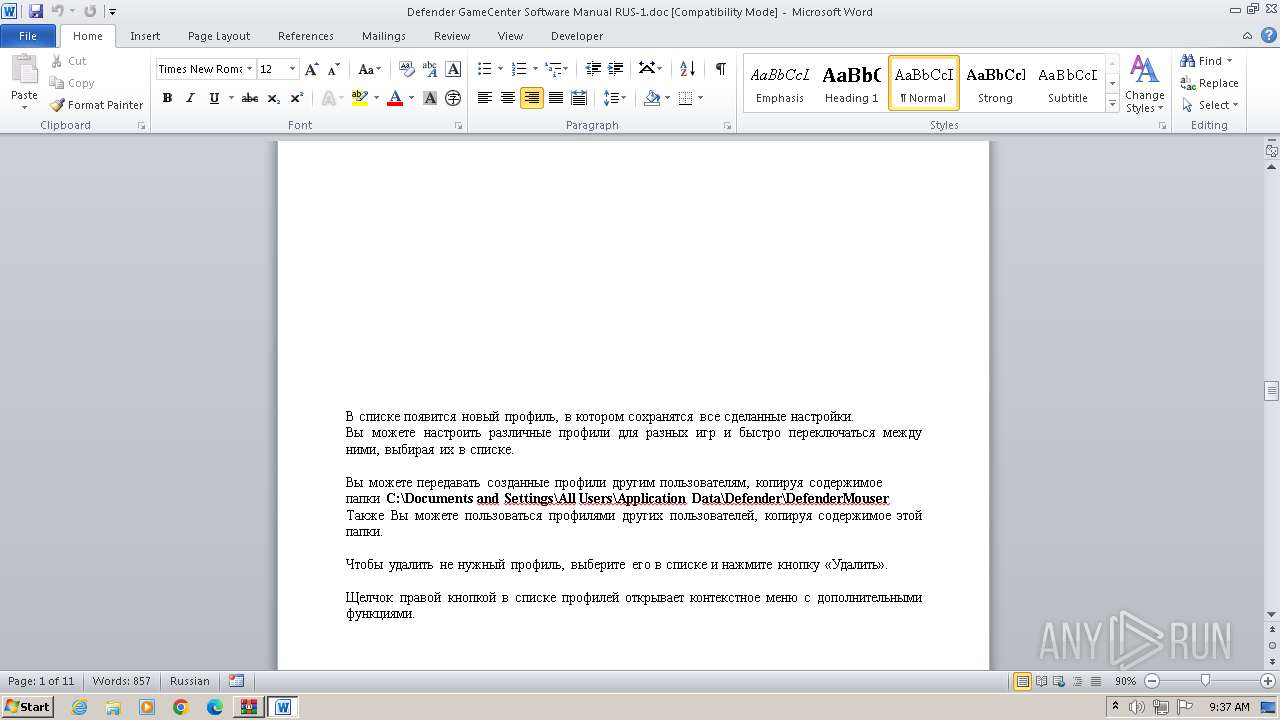This screenshot has height=720, width=1280.
Task: Open the font name dropdown
Action: [x=249, y=69]
